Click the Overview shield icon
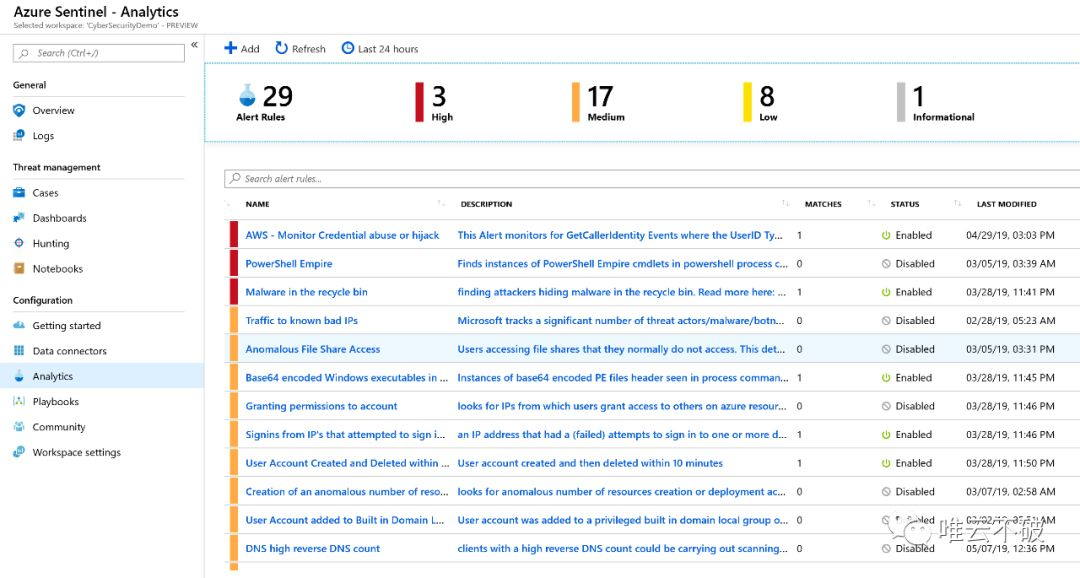This screenshot has height=578, width=1080. click(19, 110)
